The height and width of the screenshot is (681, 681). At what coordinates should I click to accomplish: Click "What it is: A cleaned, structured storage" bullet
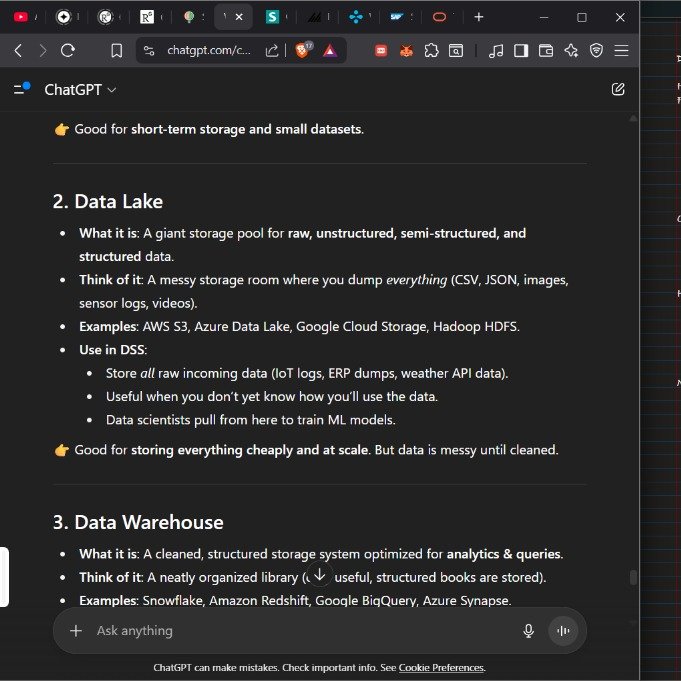(x=321, y=554)
